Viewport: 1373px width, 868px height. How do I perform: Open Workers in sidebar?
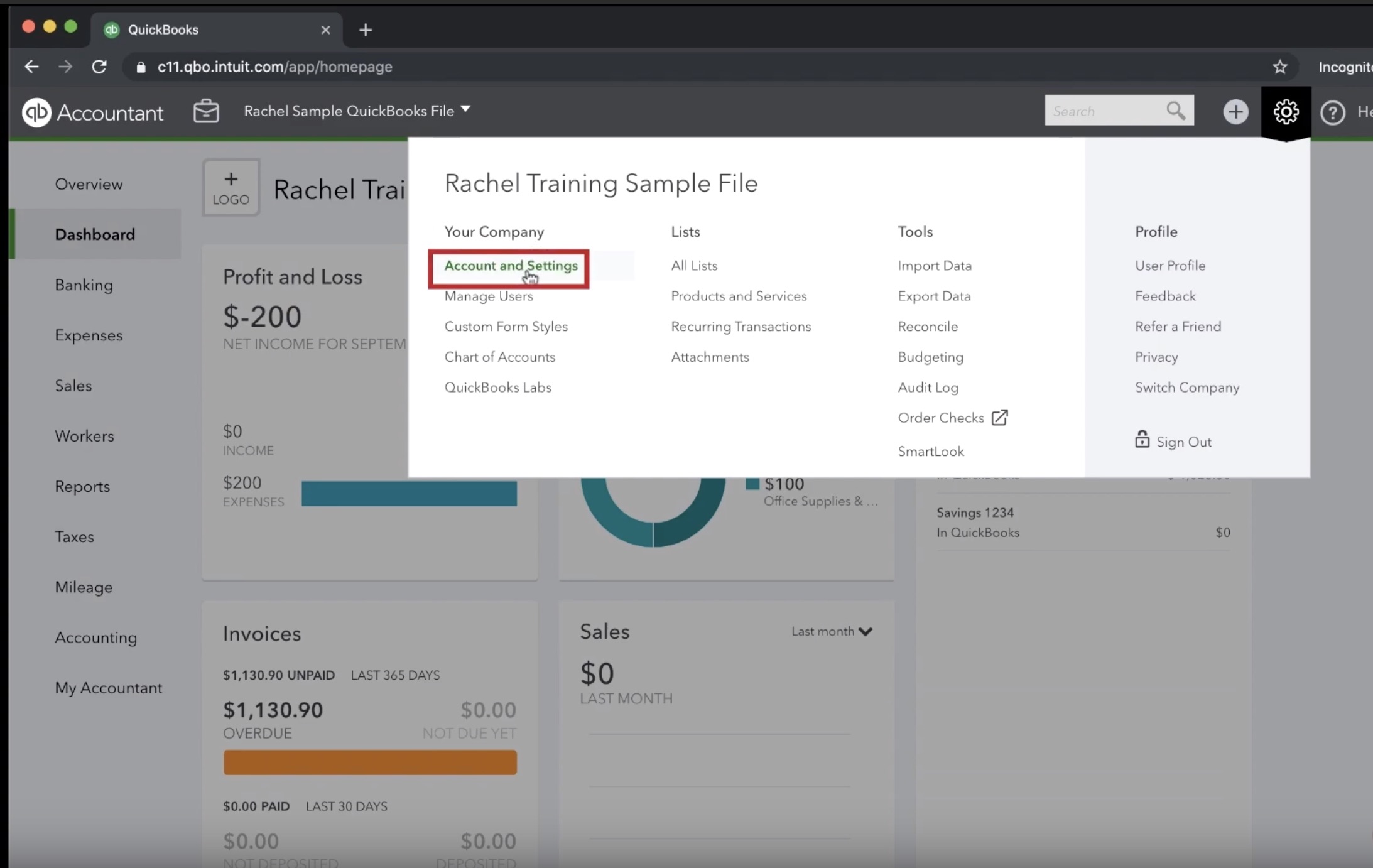pos(84,436)
